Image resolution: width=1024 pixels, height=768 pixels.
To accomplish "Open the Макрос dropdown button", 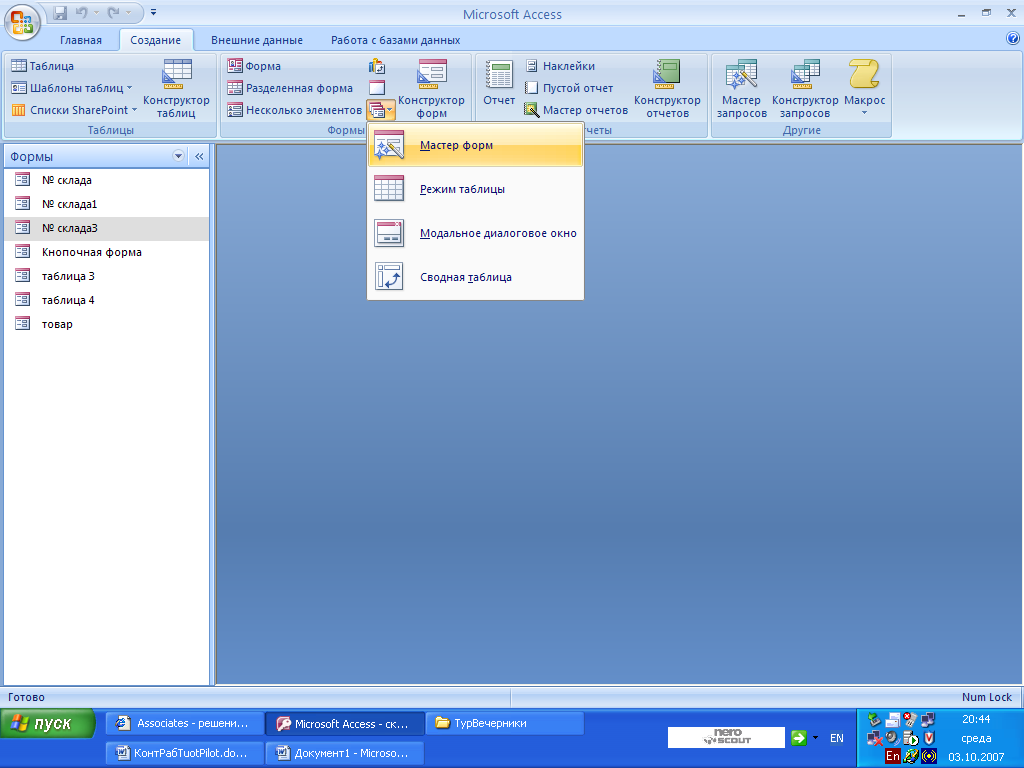I will coord(865,88).
